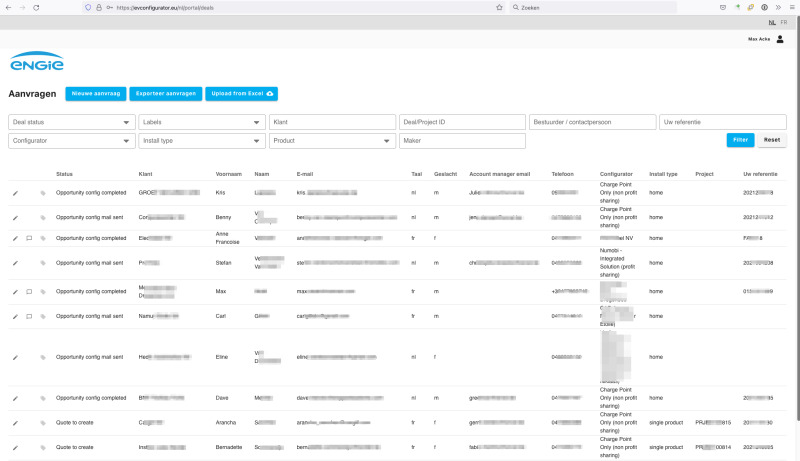Open the Product filter dropdown

click(x=331, y=141)
